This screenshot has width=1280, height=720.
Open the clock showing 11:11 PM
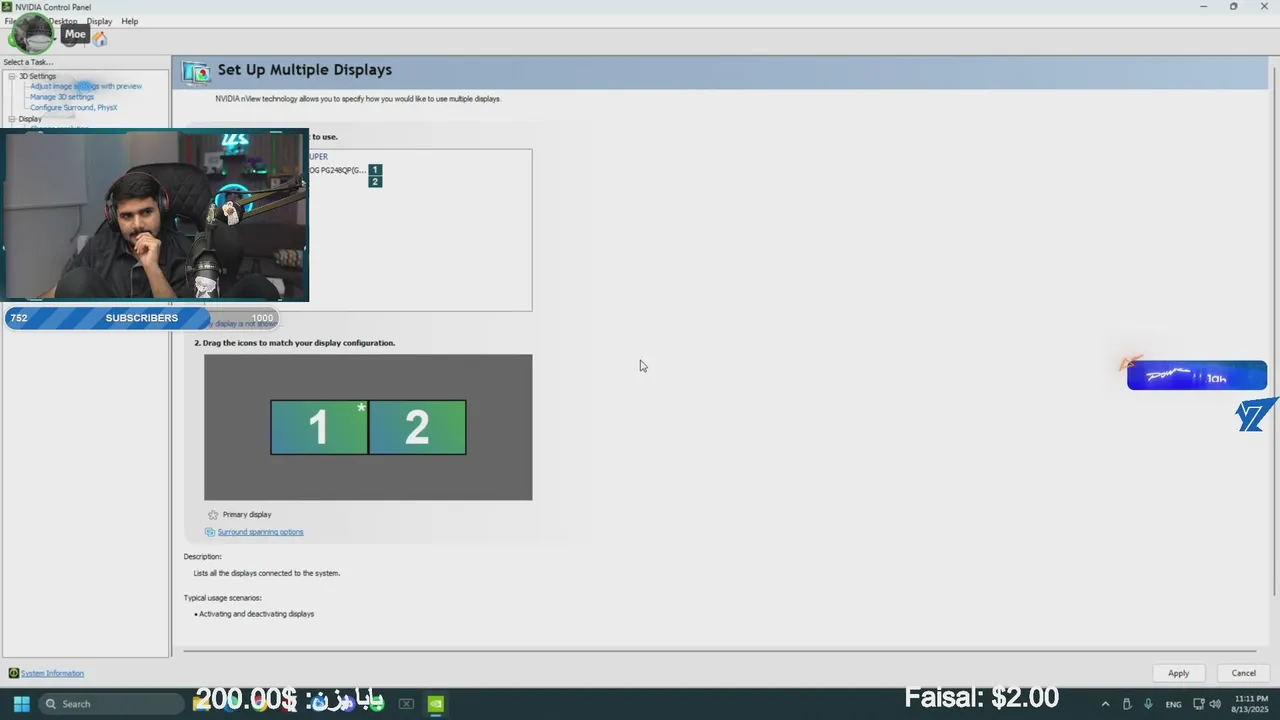1250,704
